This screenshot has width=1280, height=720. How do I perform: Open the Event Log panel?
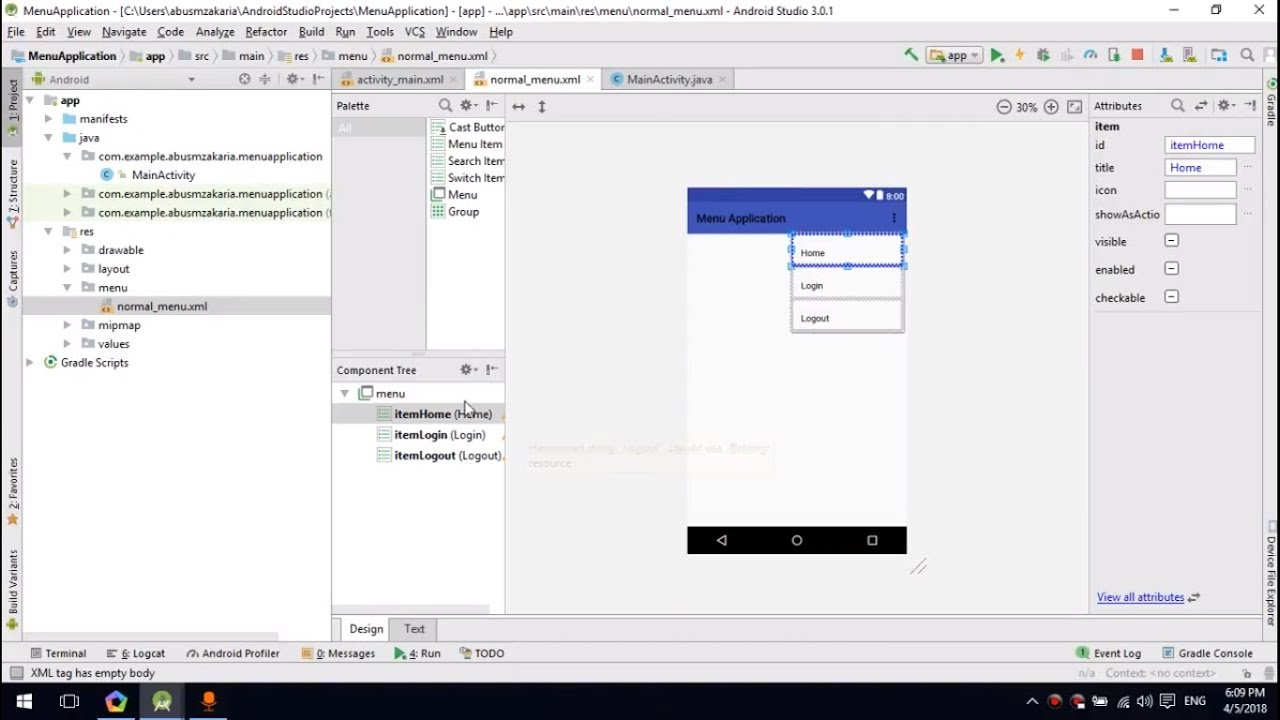(1108, 653)
